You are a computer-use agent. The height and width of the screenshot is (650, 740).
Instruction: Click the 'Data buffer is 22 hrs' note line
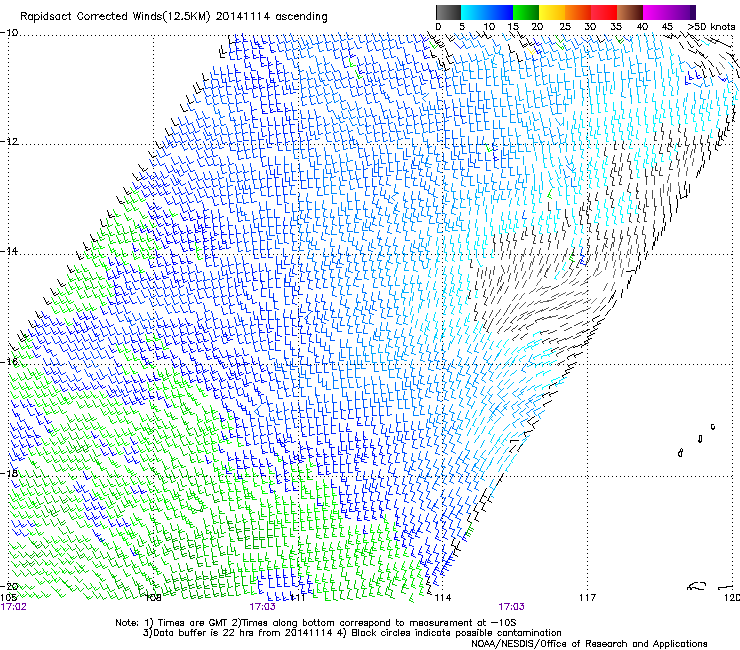pyautogui.click(x=352, y=633)
